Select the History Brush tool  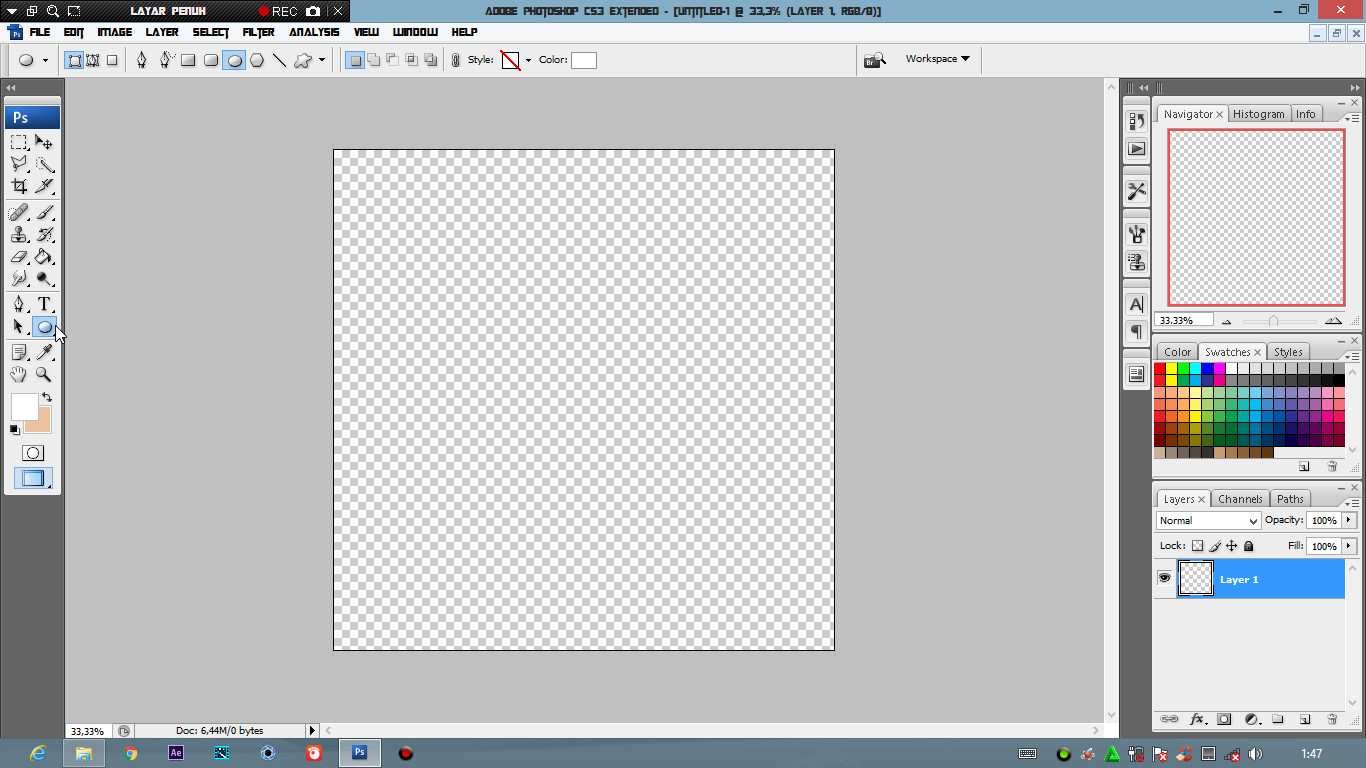[x=44, y=235]
